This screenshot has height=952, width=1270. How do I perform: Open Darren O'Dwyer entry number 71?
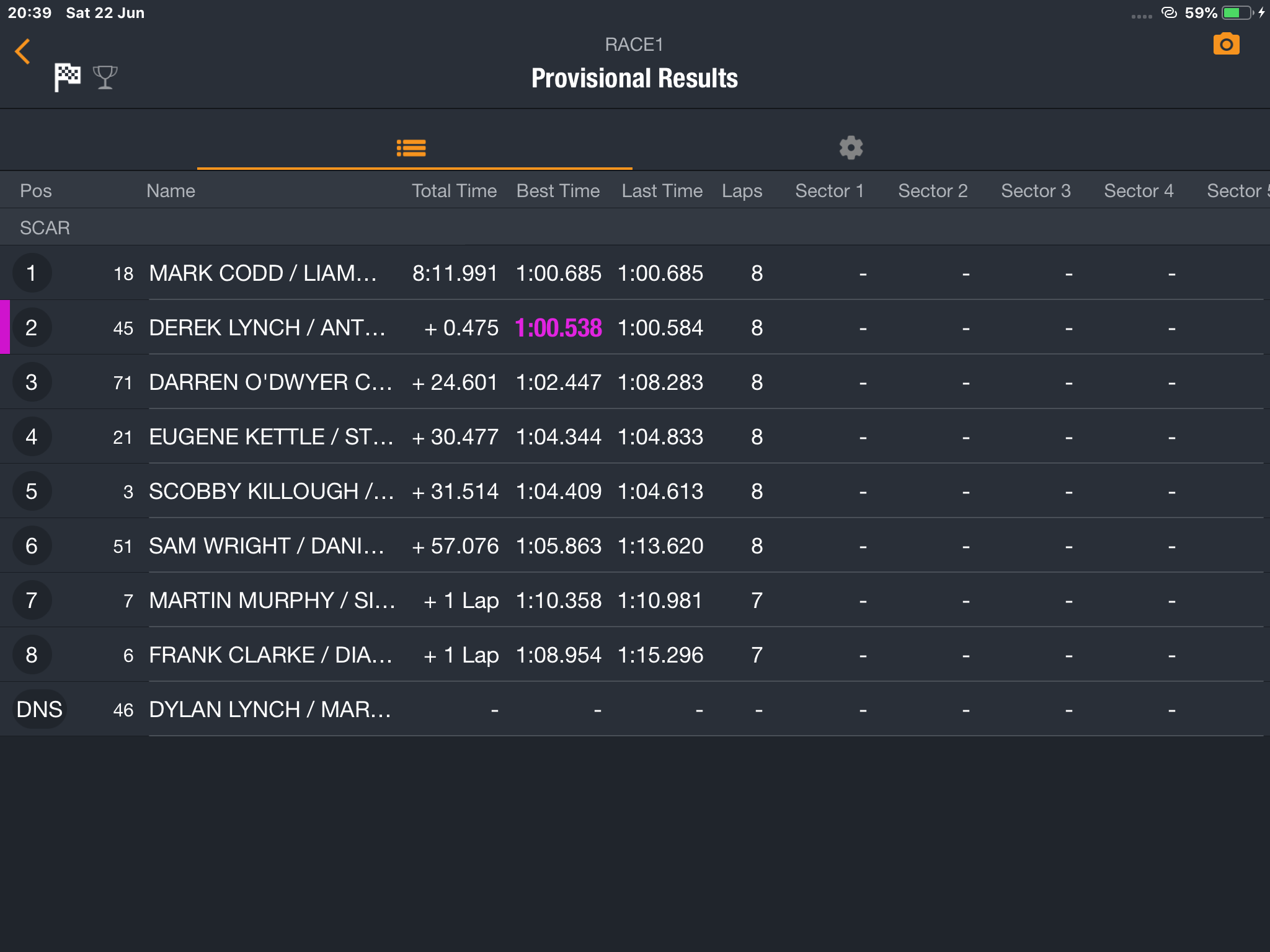click(123, 383)
